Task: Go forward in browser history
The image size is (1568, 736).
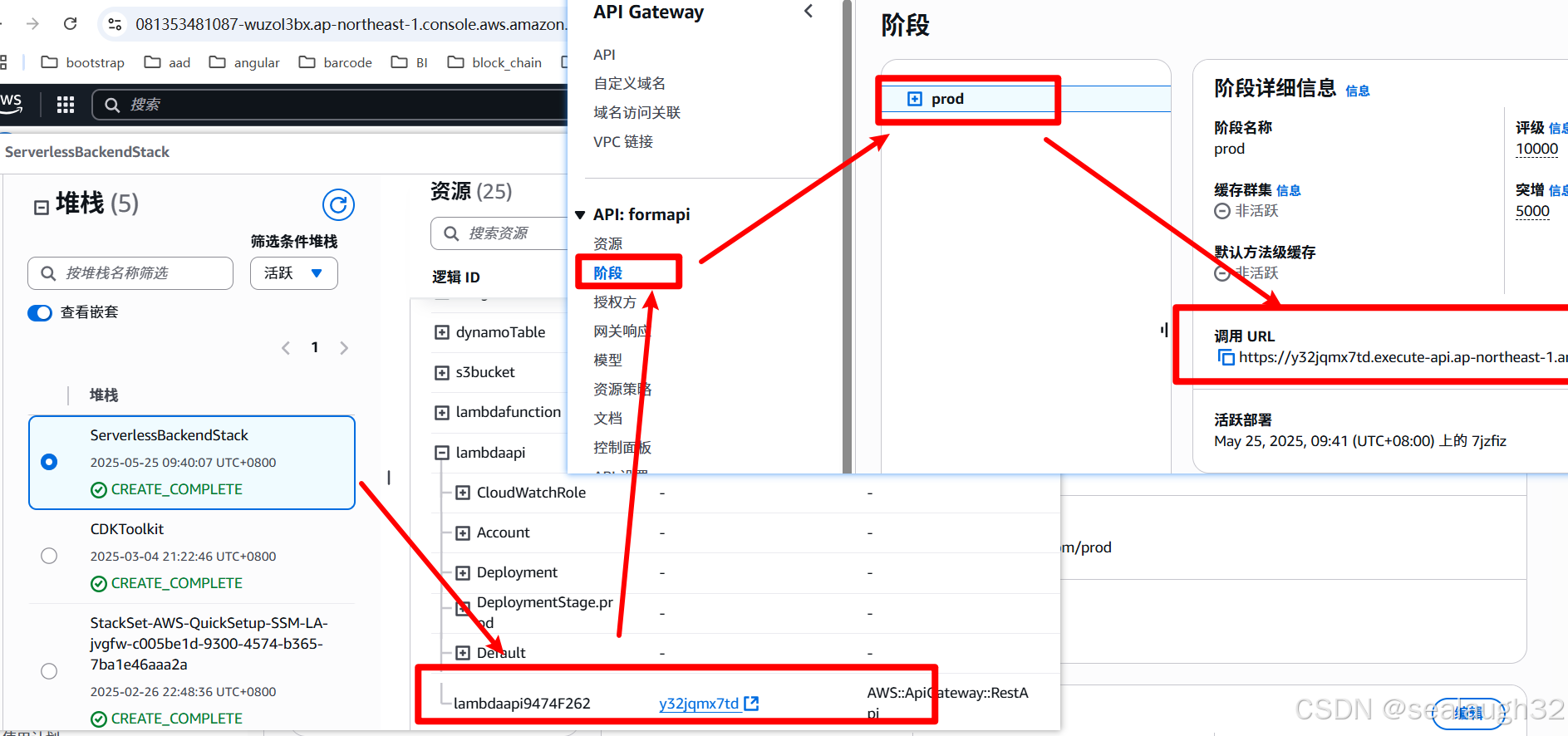Action: tap(32, 24)
